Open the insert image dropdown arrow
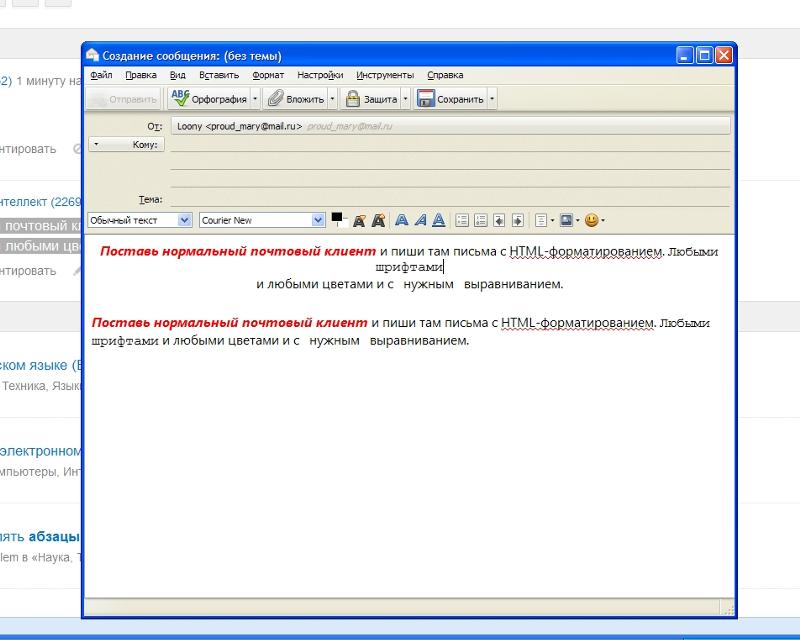The width and height of the screenshot is (800, 640). pyautogui.click(x=578, y=220)
